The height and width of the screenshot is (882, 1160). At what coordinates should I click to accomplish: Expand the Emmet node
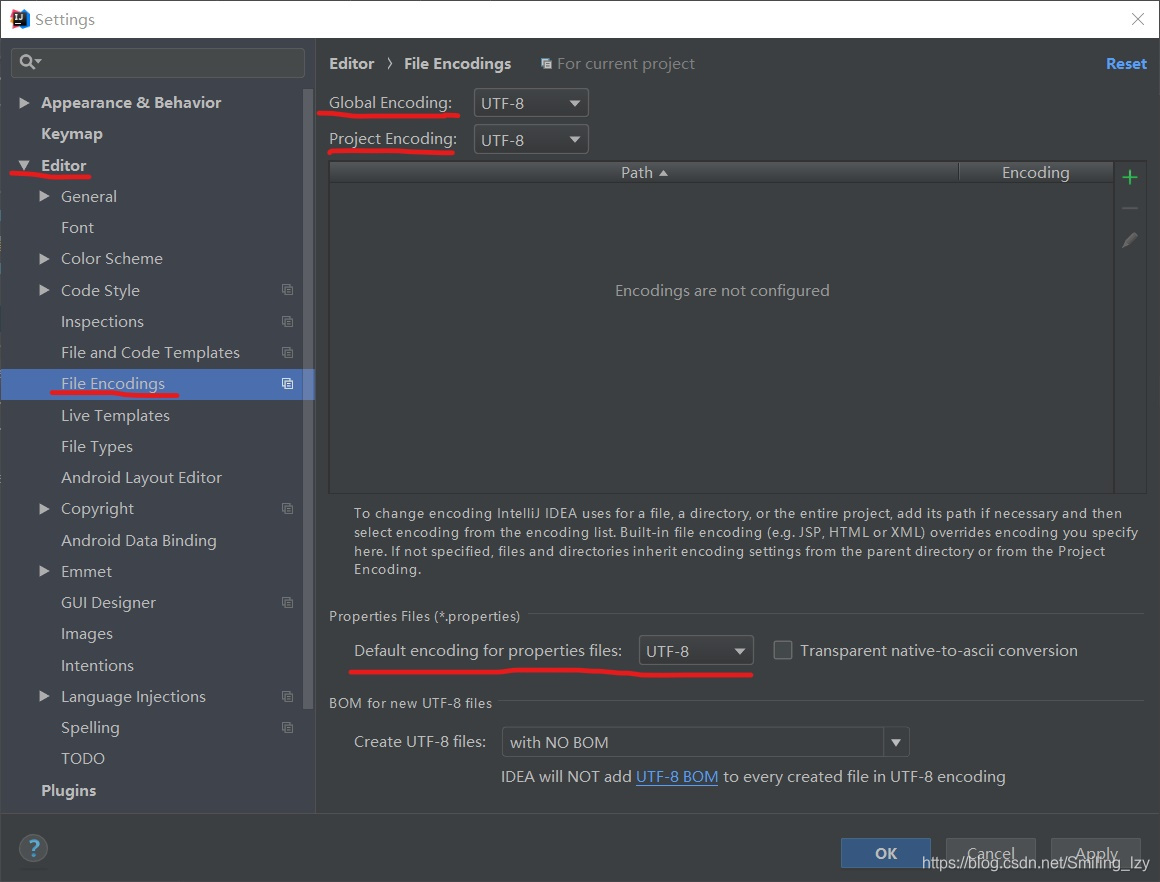click(x=44, y=571)
